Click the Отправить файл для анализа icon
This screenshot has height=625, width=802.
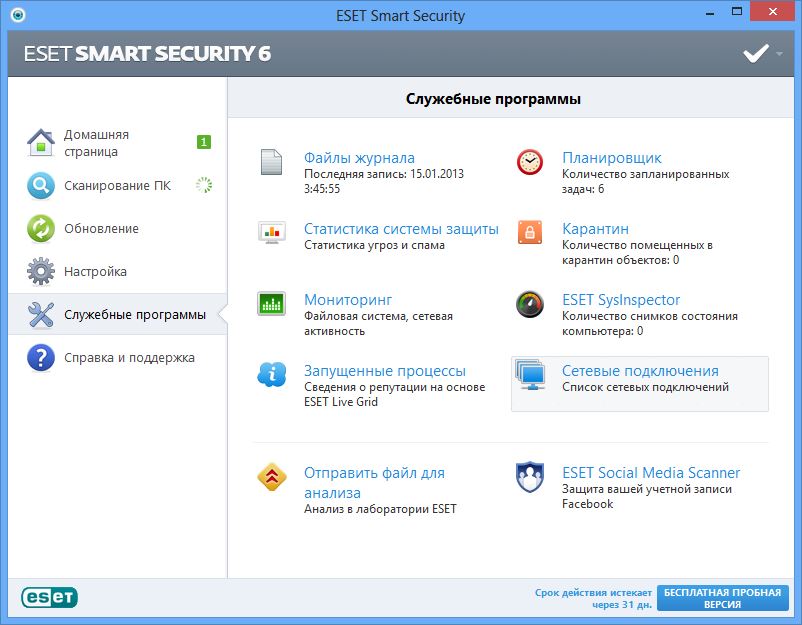point(272,477)
